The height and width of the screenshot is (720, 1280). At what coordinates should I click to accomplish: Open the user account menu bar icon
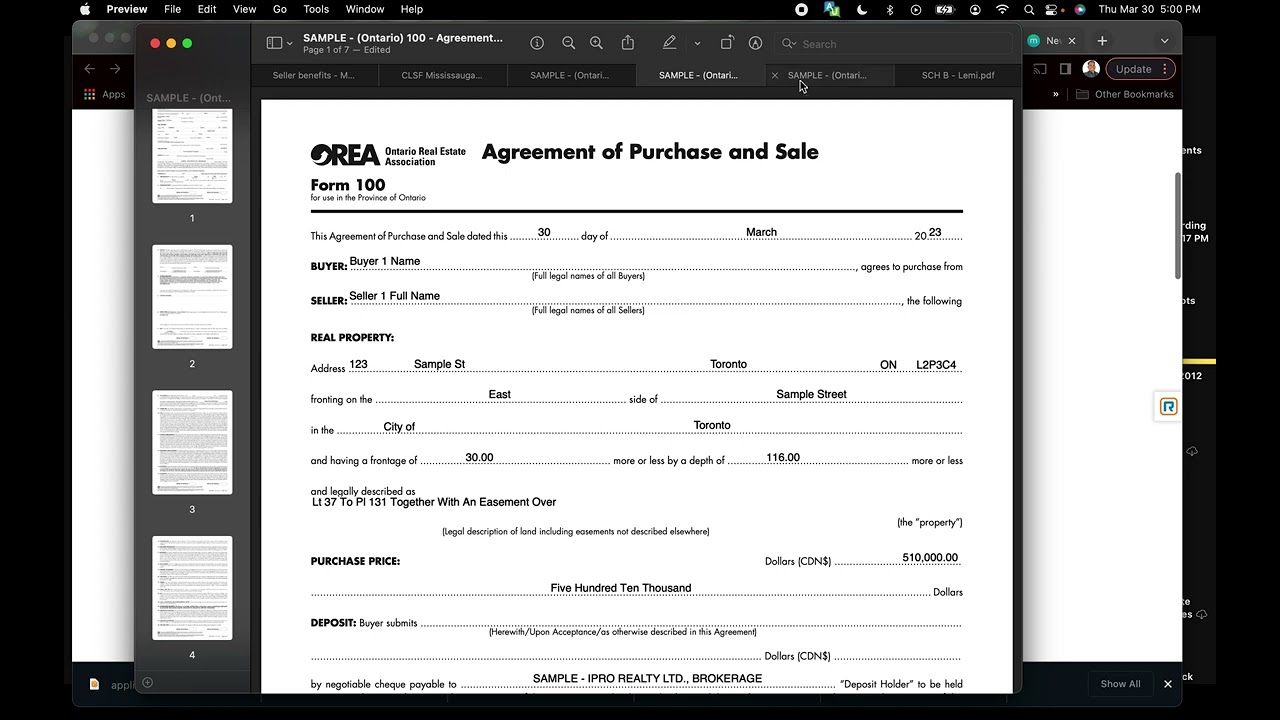[975, 9]
